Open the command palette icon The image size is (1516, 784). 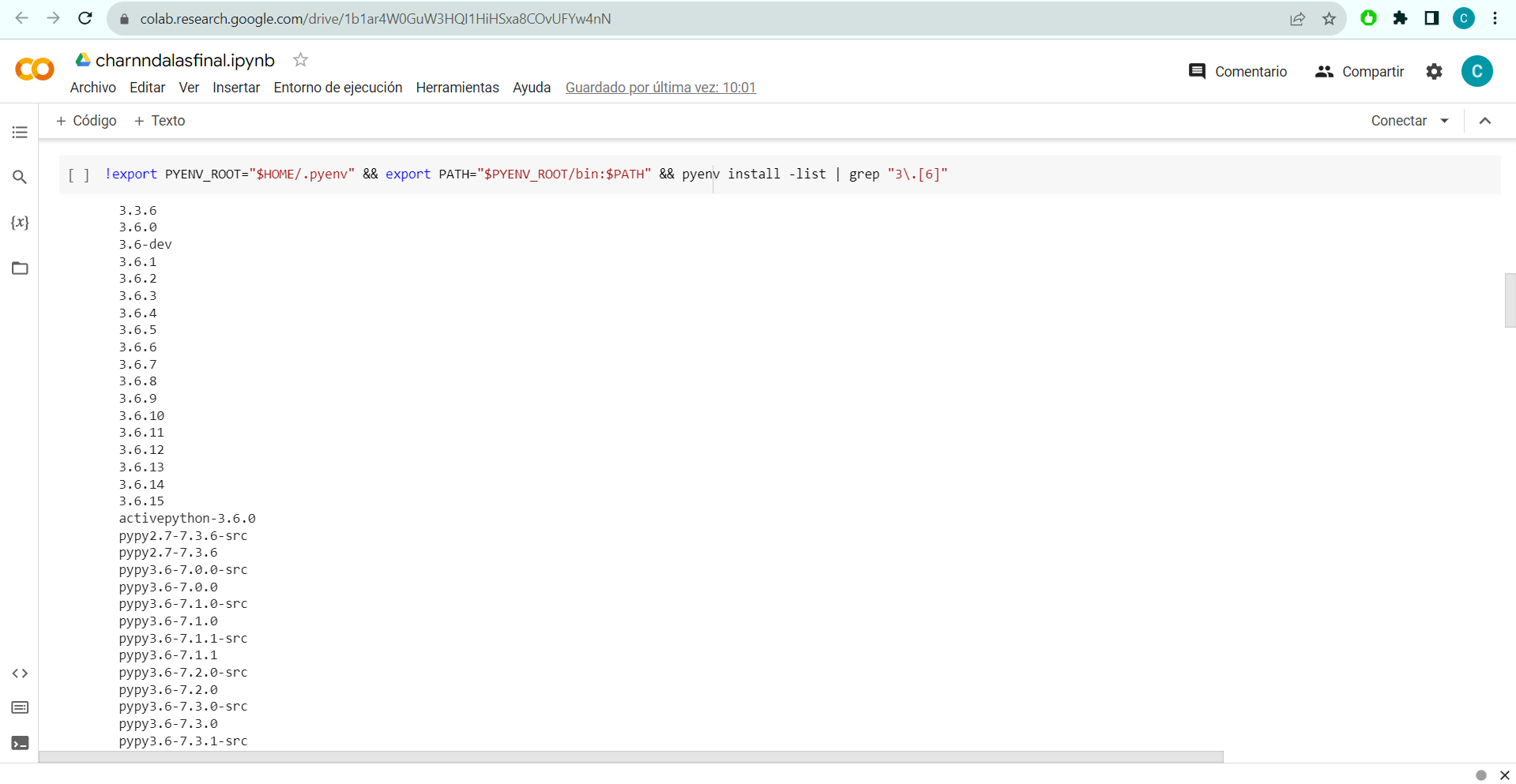pos(20,707)
